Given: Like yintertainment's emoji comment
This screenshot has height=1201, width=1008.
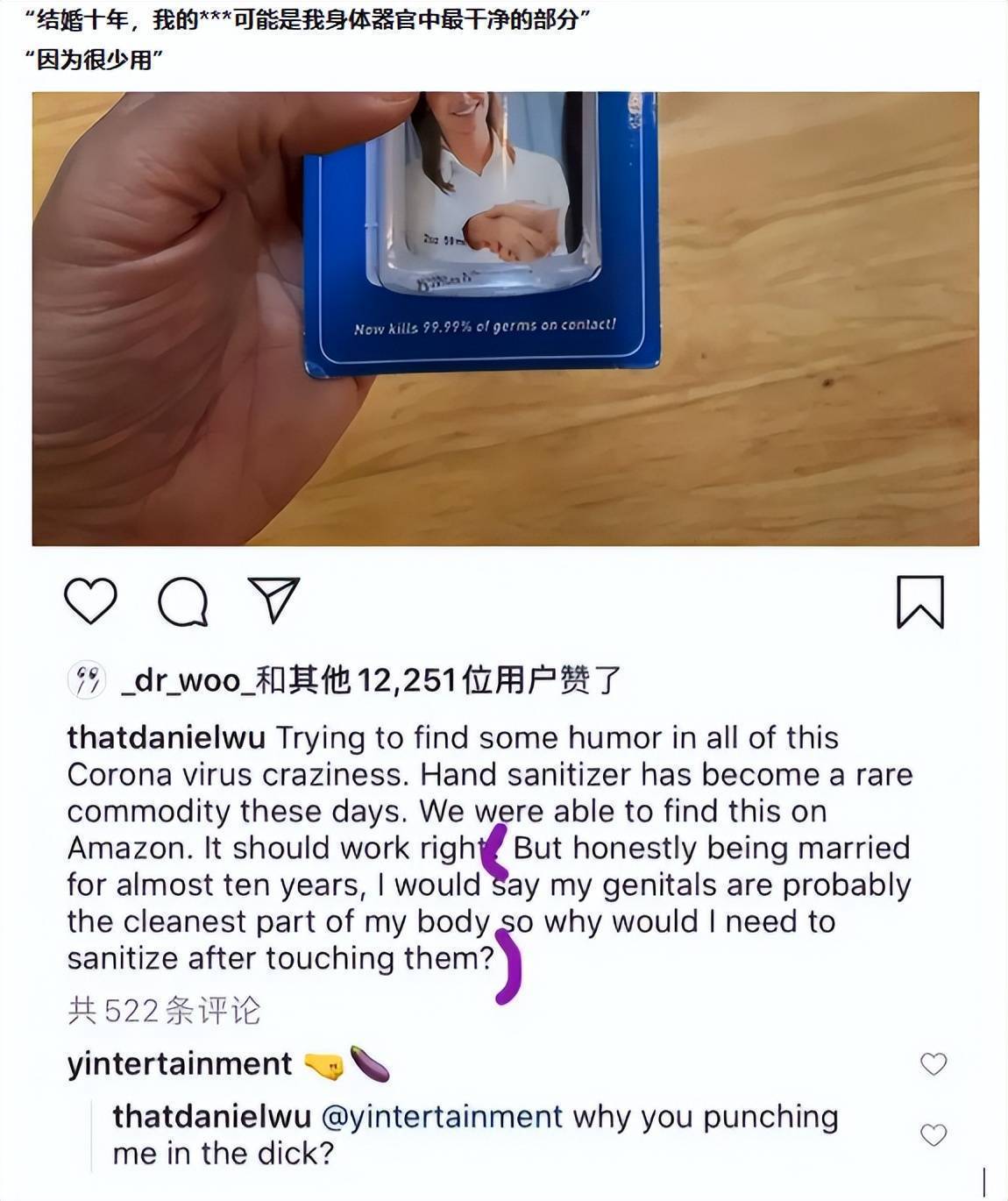Looking at the screenshot, I should tap(933, 1063).
